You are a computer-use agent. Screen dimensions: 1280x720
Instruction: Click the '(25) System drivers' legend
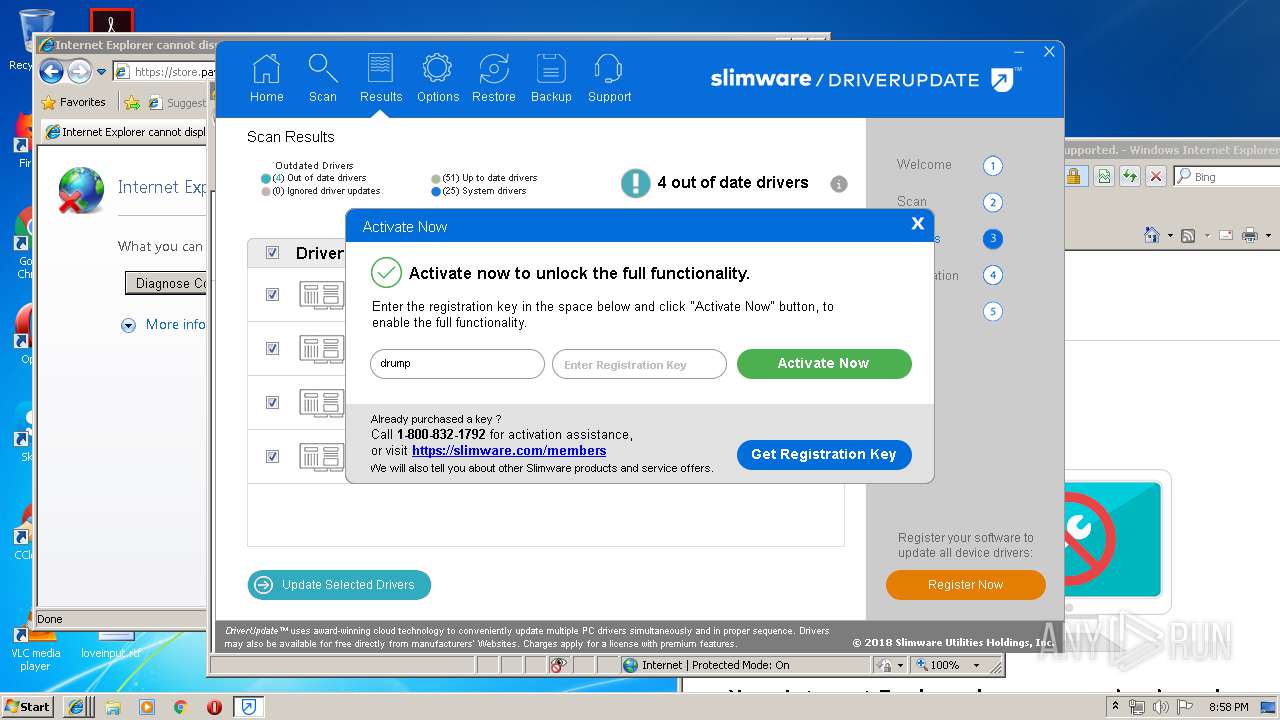click(x=478, y=191)
